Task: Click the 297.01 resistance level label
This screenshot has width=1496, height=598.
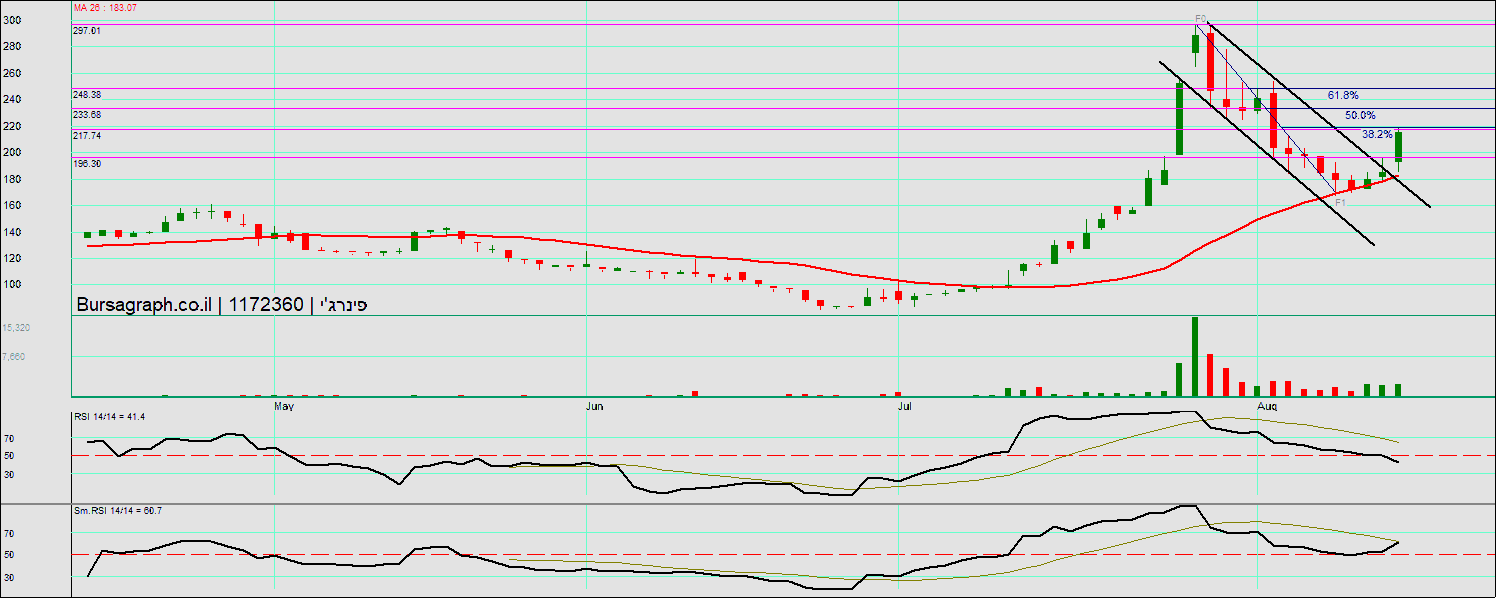Action: [x=87, y=31]
